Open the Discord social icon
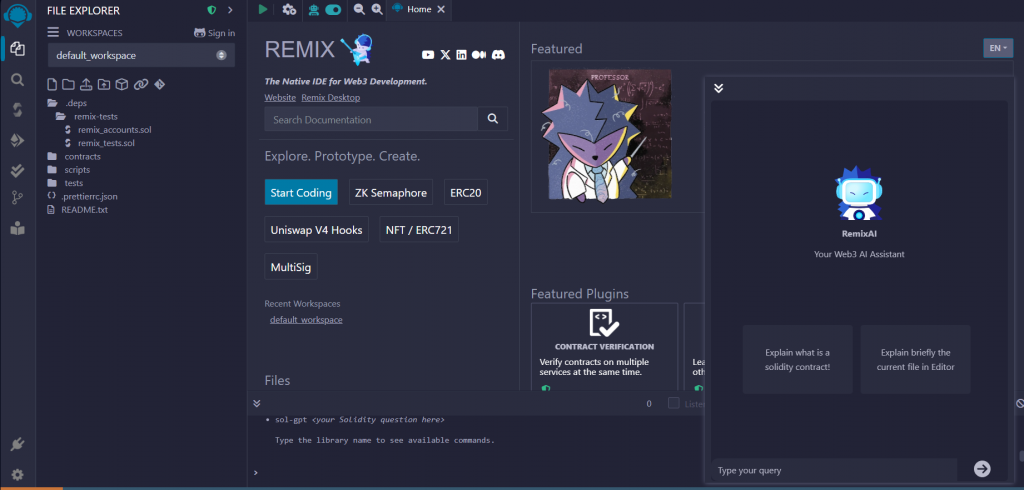1024x490 pixels. 498,55
